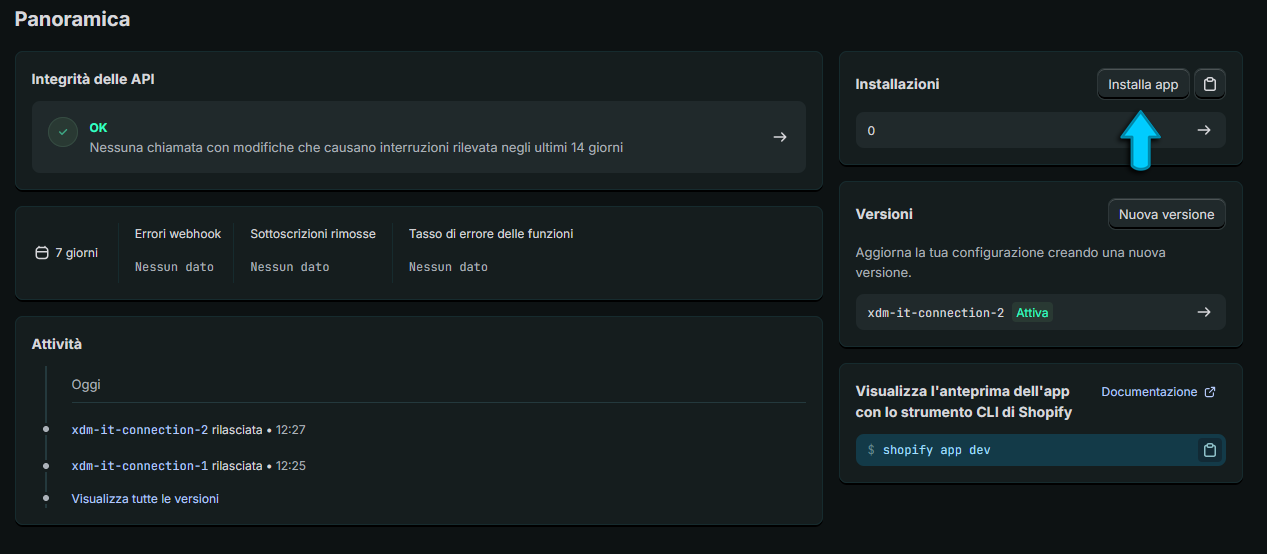Open the xdm-it-connection-2 rilasciata activity entry
The width and height of the screenshot is (1267, 554).
click(x=188, y=430)
